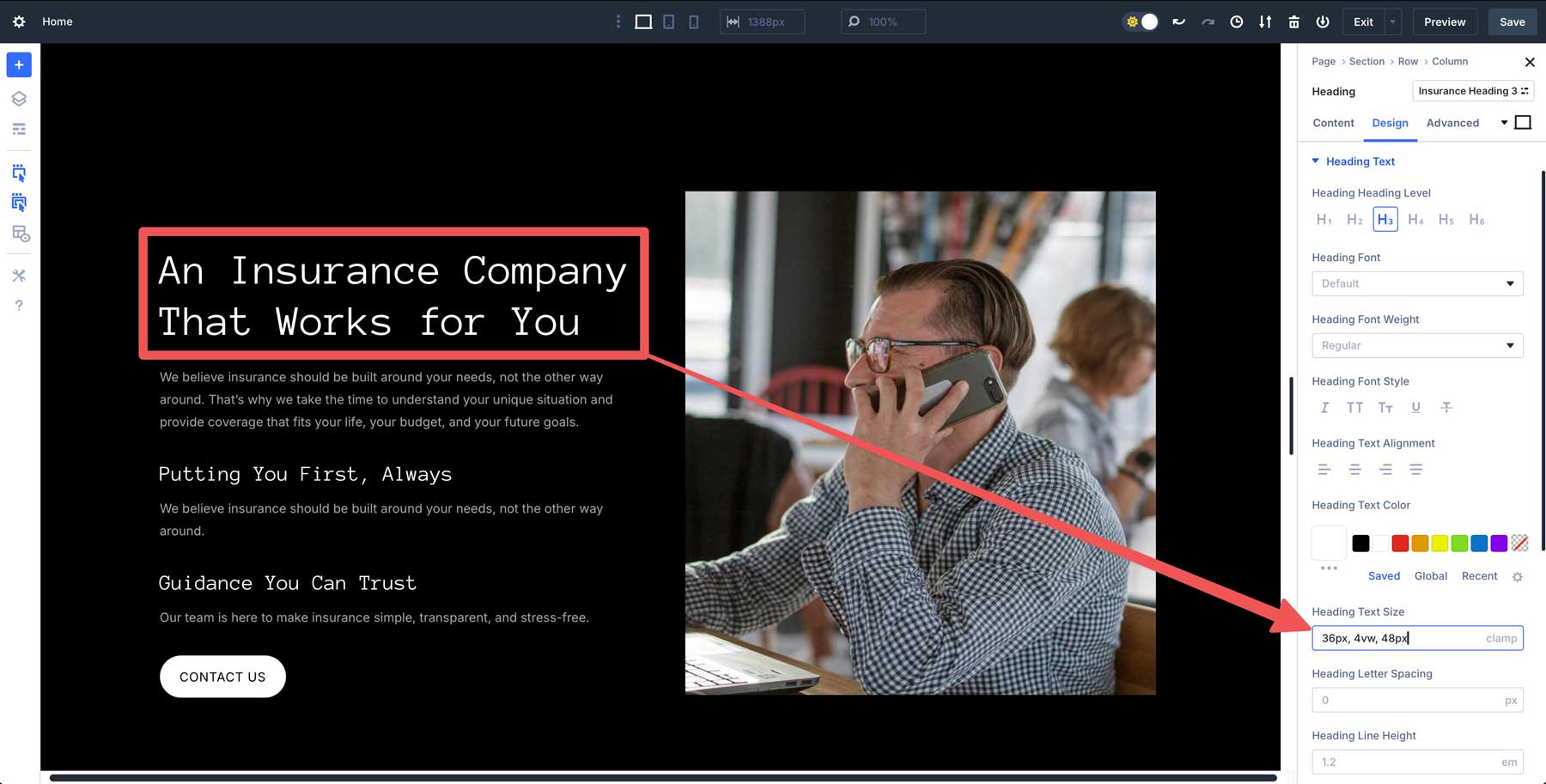Select the phone view icon
The height and width of the screenshot is (784, 1546).
click(693, 21)
